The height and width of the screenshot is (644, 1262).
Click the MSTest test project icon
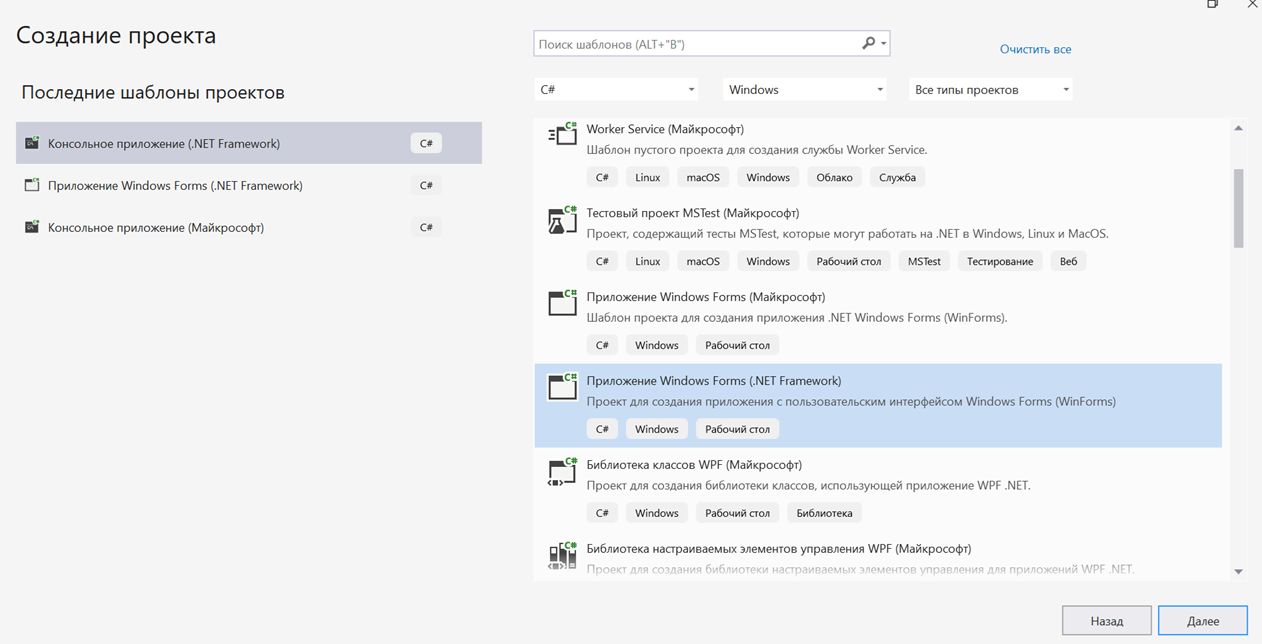tap(562, 219)
